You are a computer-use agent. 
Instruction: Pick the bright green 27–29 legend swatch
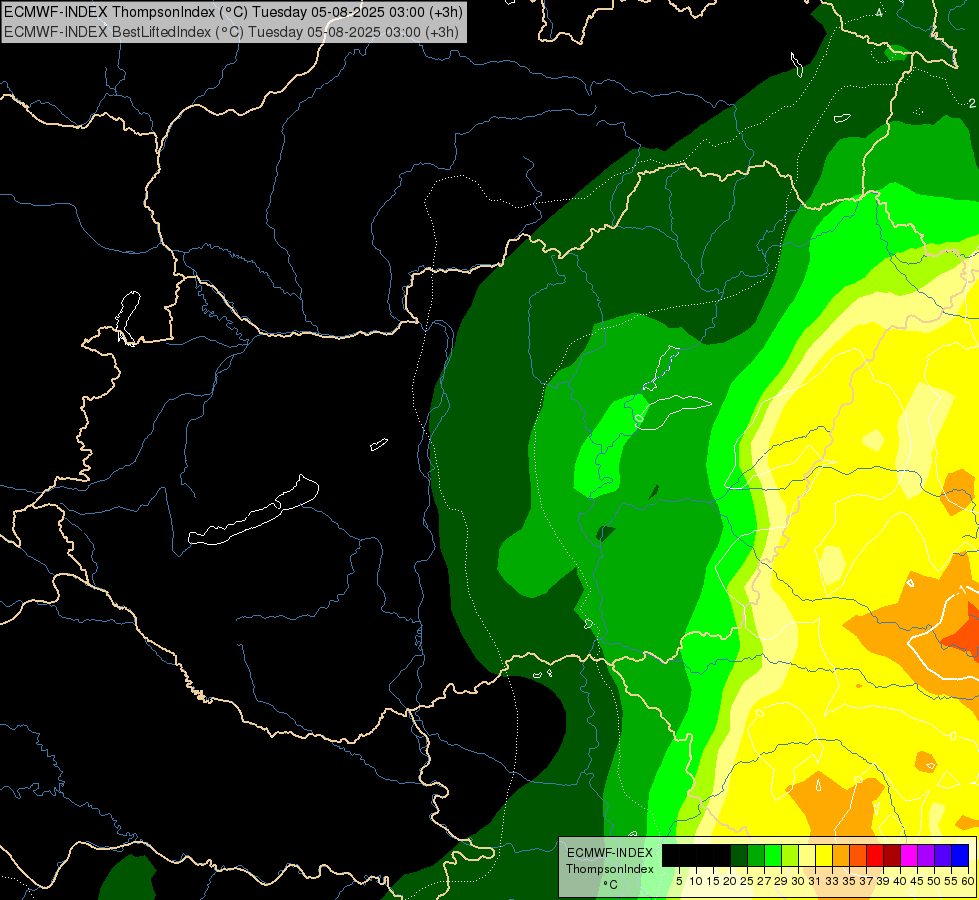tap(773, 856)
